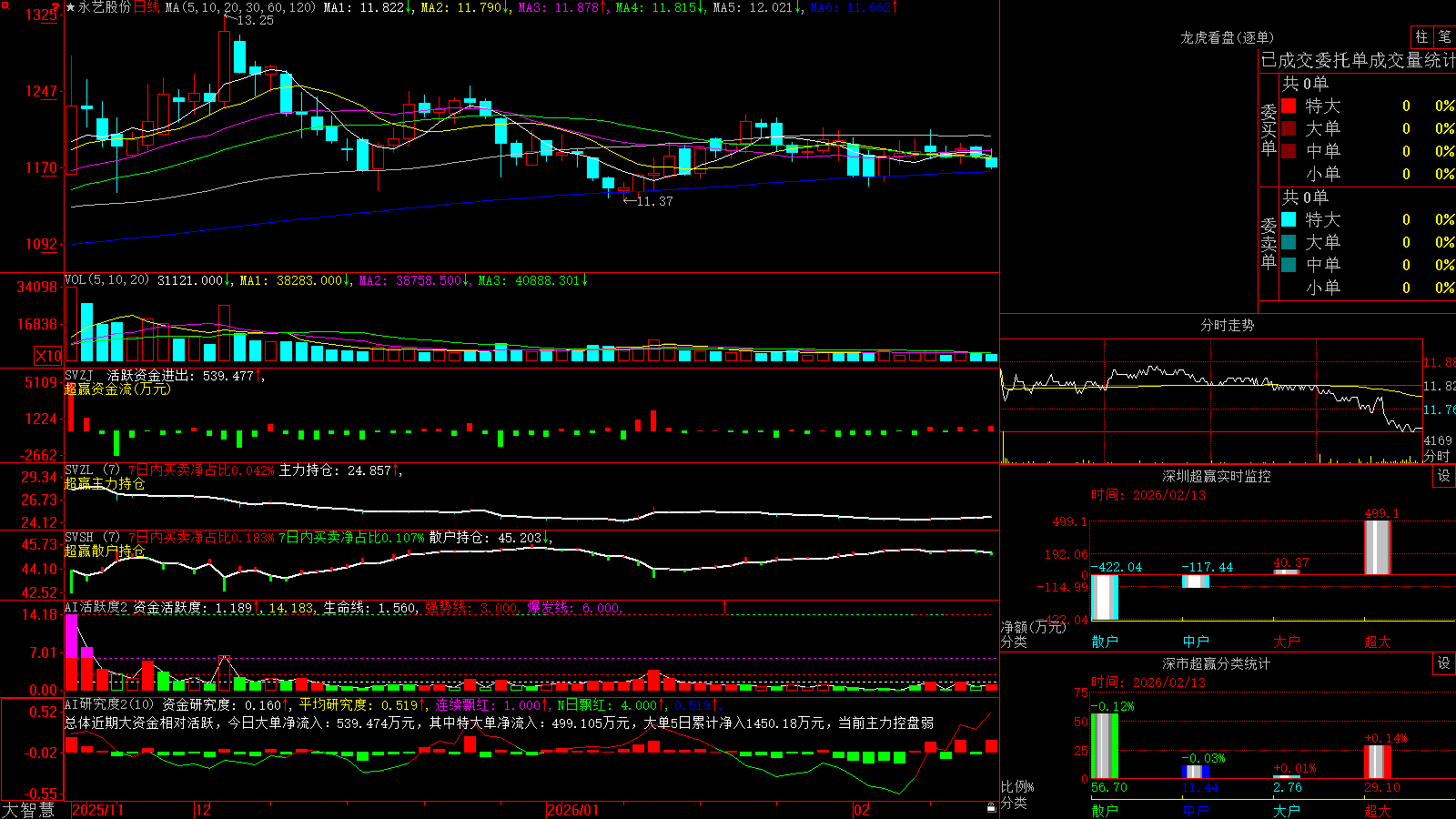Open 设 settings for 深市超赢分类统计

tap(1444, 663)
